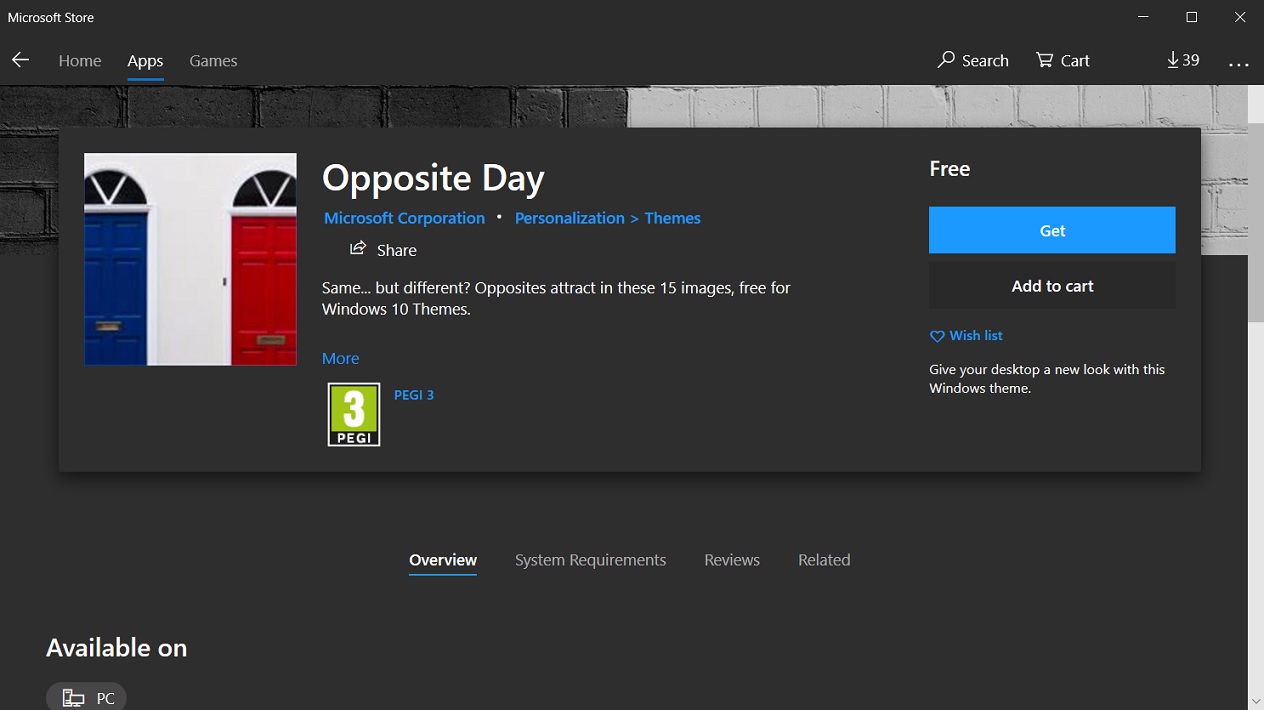Go back using the back arrow
This screenshot has width=1264, height=710.
(x=20, y=60)
